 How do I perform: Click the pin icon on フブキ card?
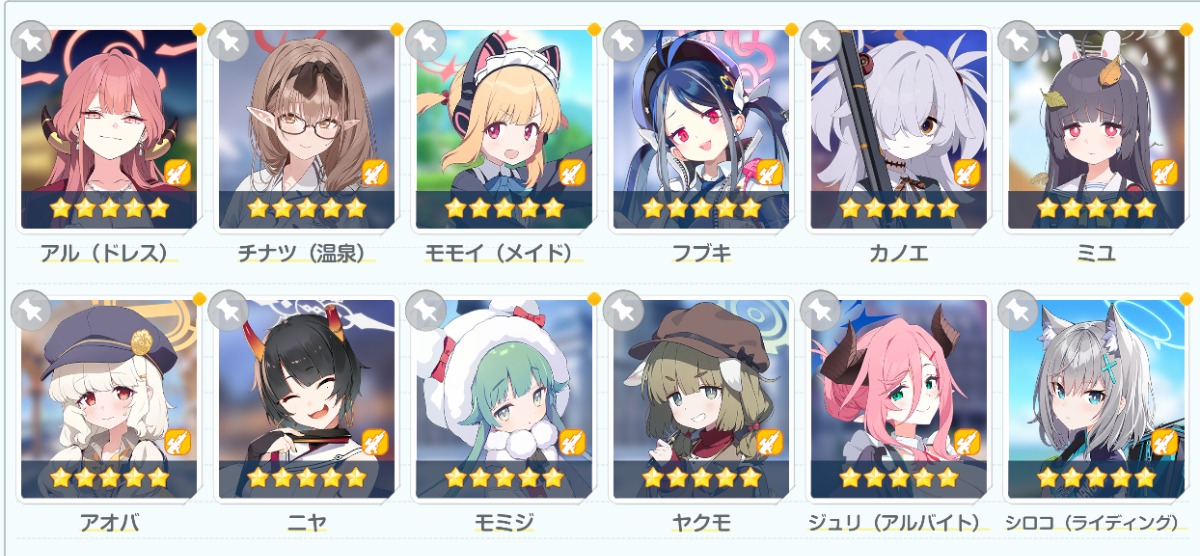624,41
